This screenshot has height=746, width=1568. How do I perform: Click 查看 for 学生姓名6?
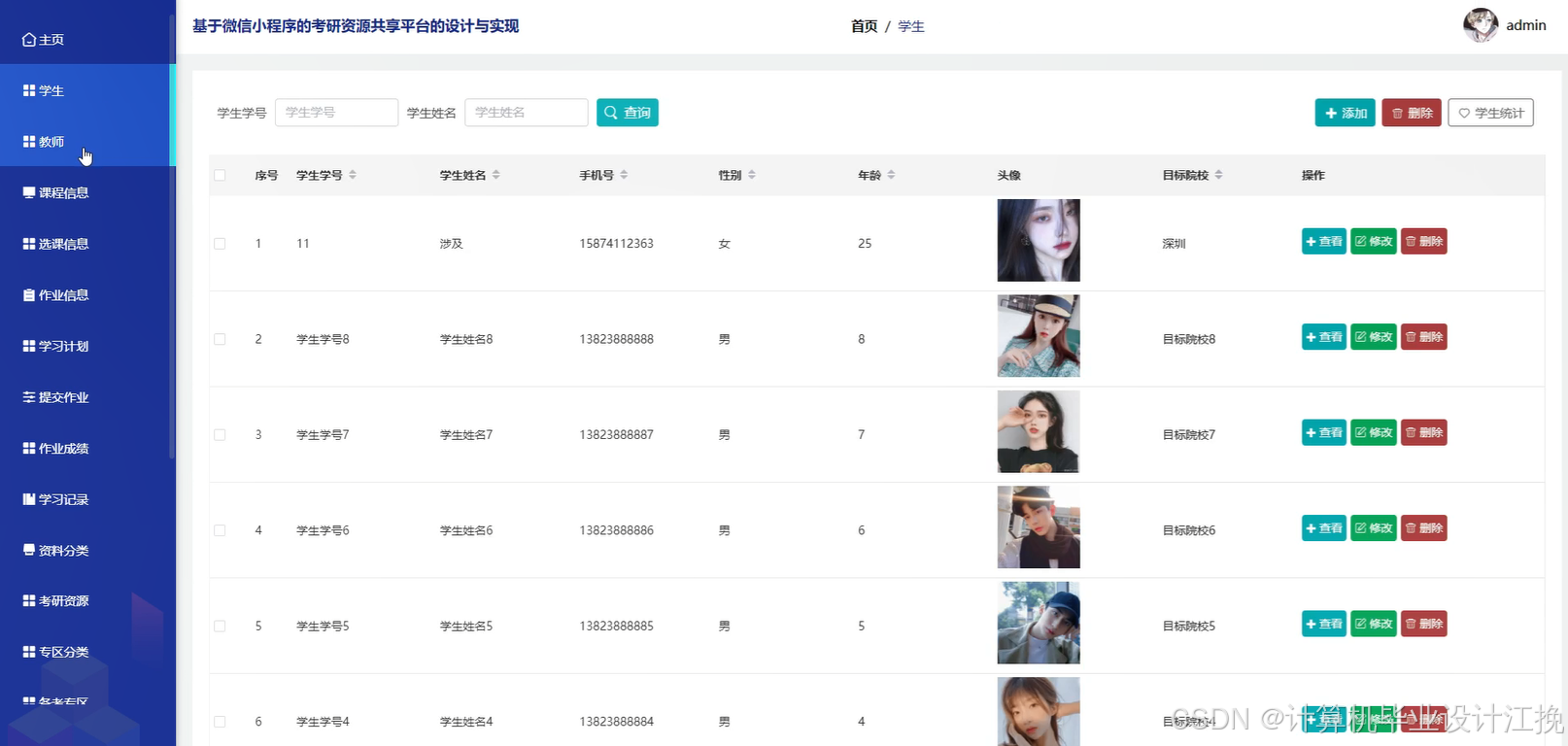pyautogui.click(x=1324, y=528)
